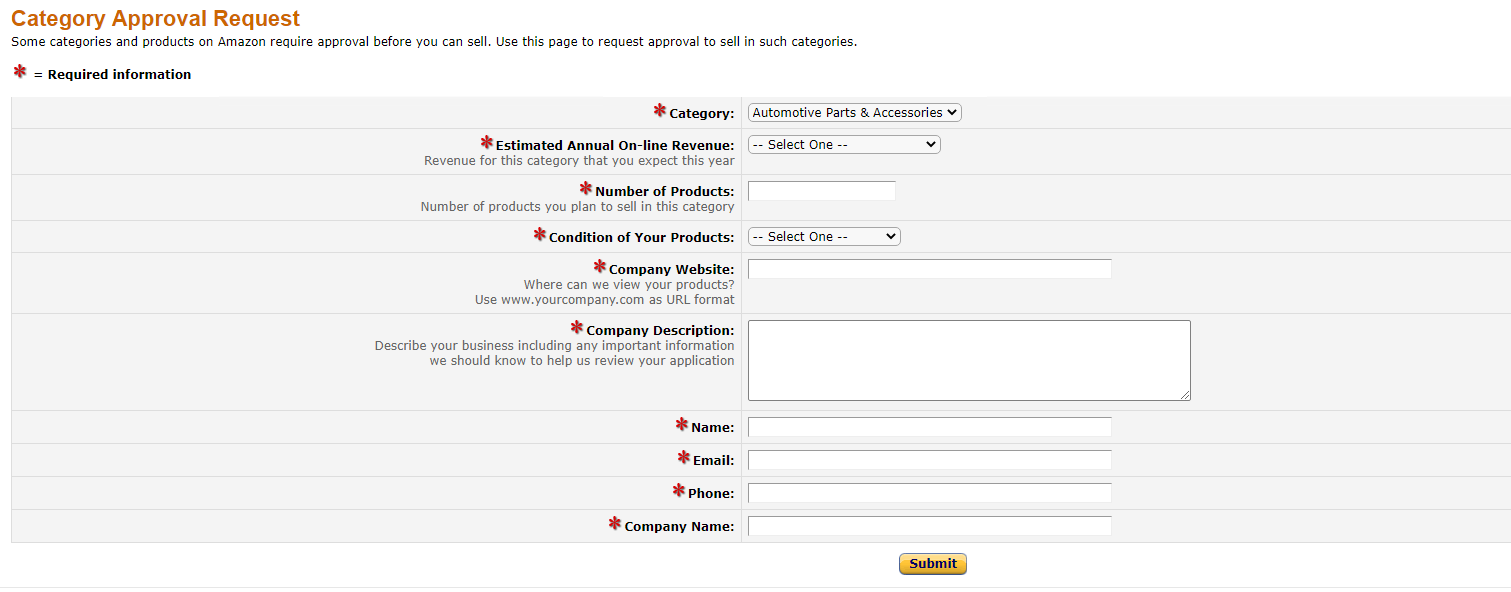
Task: Expand the Estimated Annual On-line Revenue dropdown
Action: 844,145
